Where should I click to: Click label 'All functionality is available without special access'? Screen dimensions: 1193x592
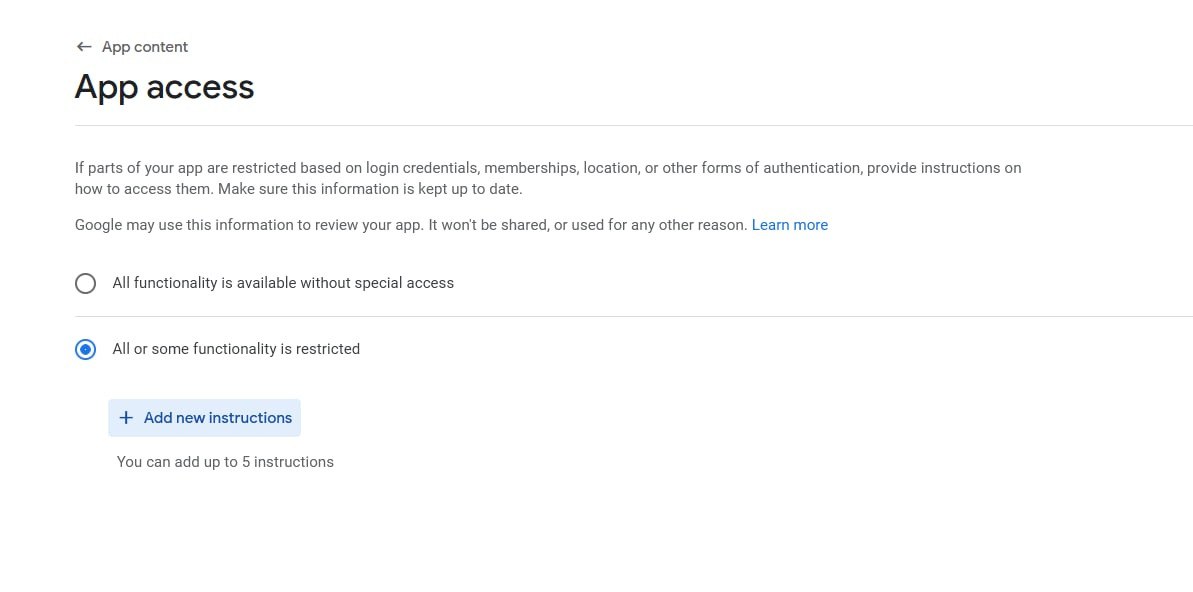[283, 283]
